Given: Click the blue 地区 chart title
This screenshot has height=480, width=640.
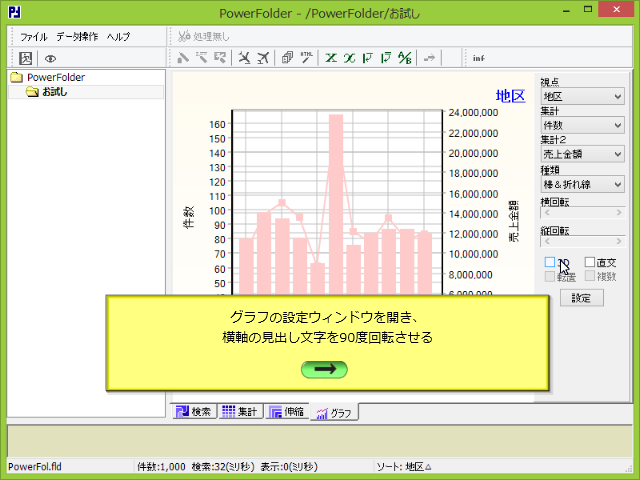Looking at the screenshot, I should (x=510, y=96).
